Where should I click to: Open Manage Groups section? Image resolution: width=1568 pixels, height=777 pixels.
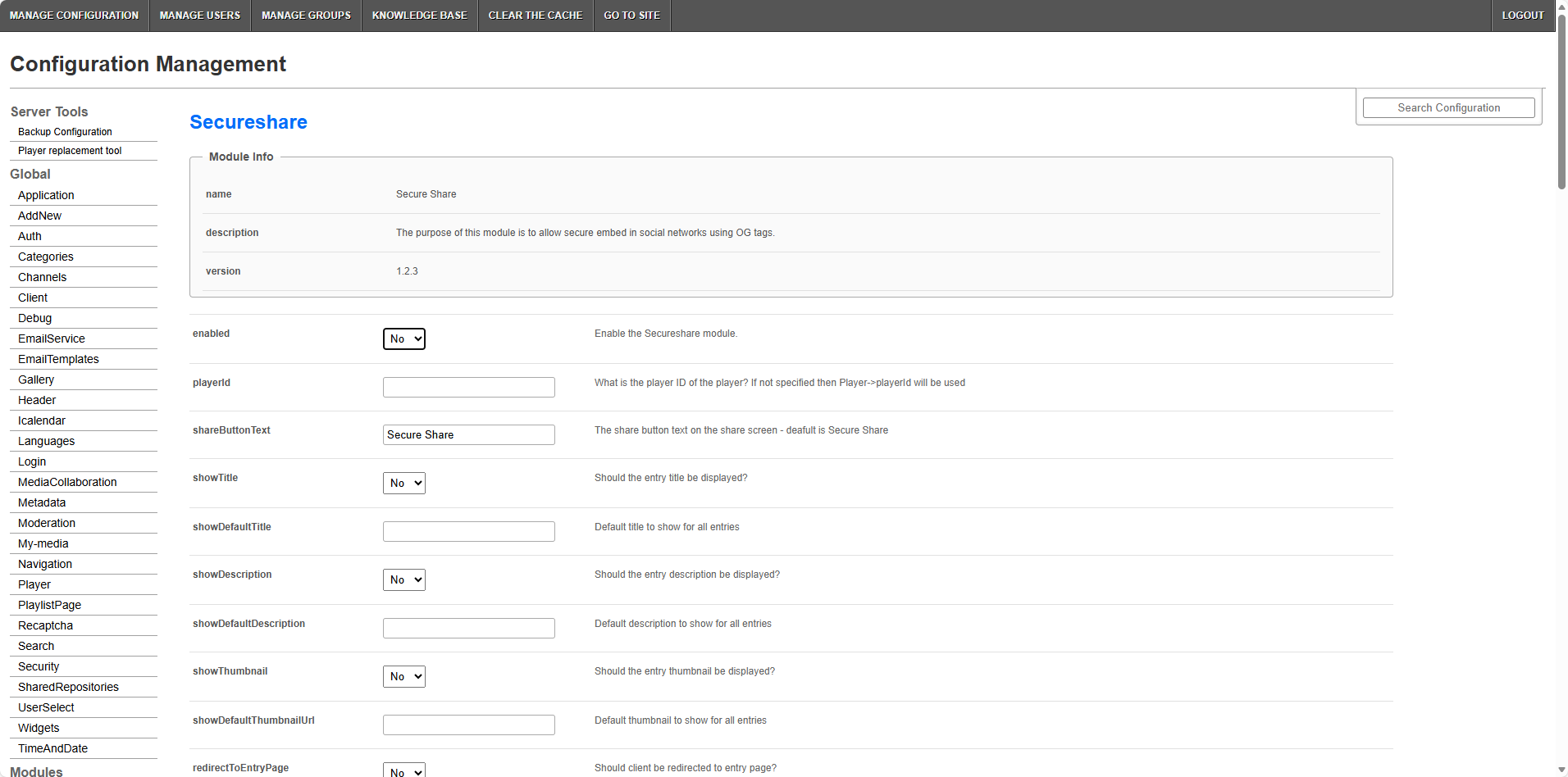(x=306, y=16)
